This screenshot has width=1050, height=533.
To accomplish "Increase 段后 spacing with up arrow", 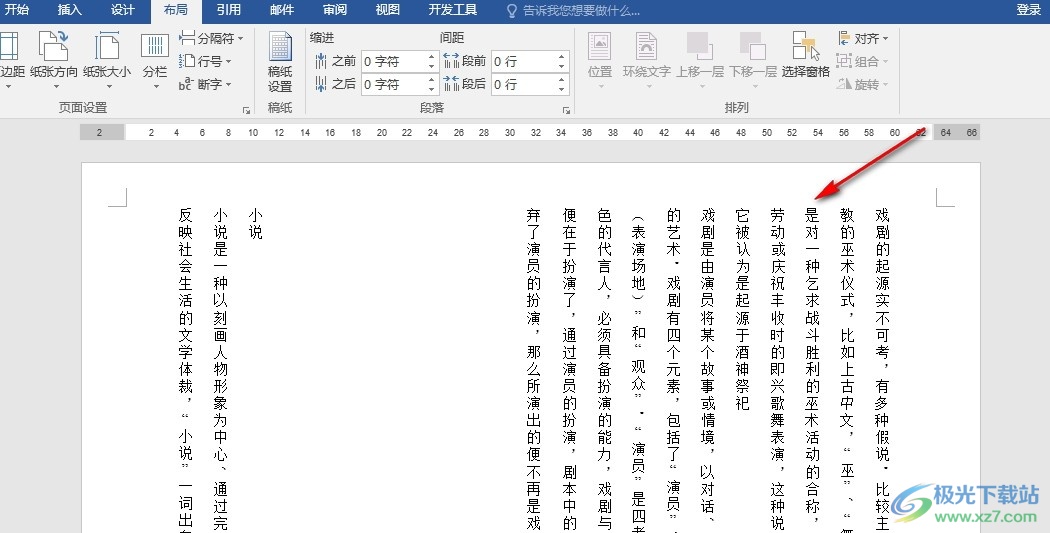I will 562,80.
